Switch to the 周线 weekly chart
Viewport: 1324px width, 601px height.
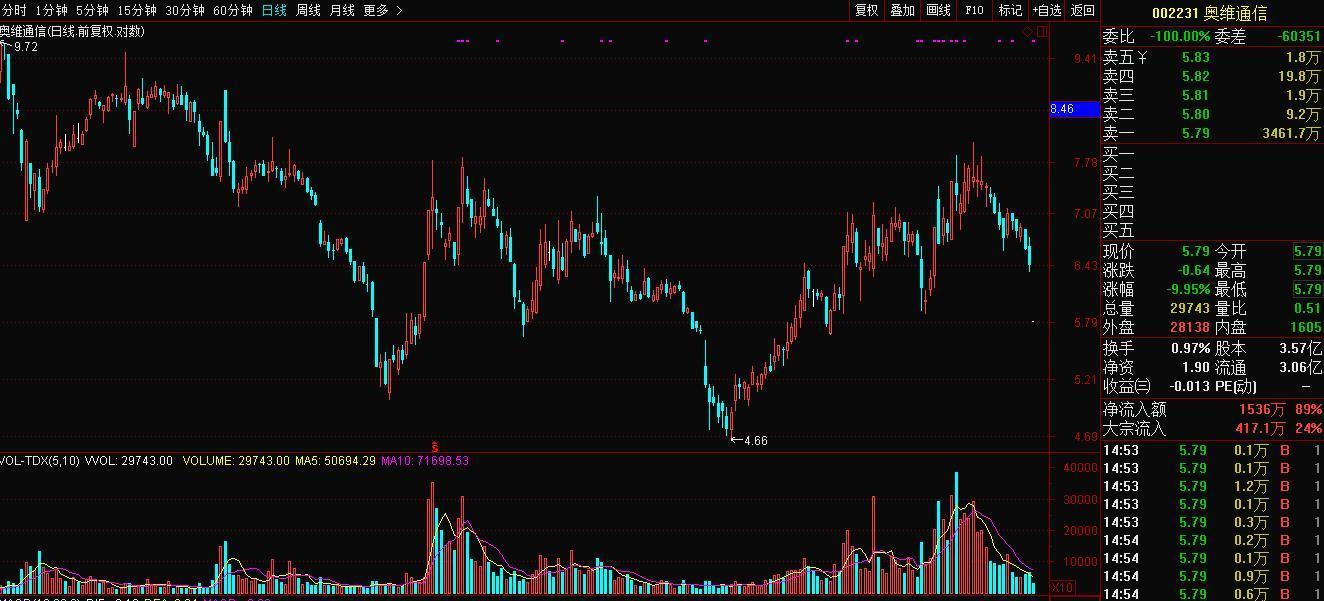(x=308, y=10)
